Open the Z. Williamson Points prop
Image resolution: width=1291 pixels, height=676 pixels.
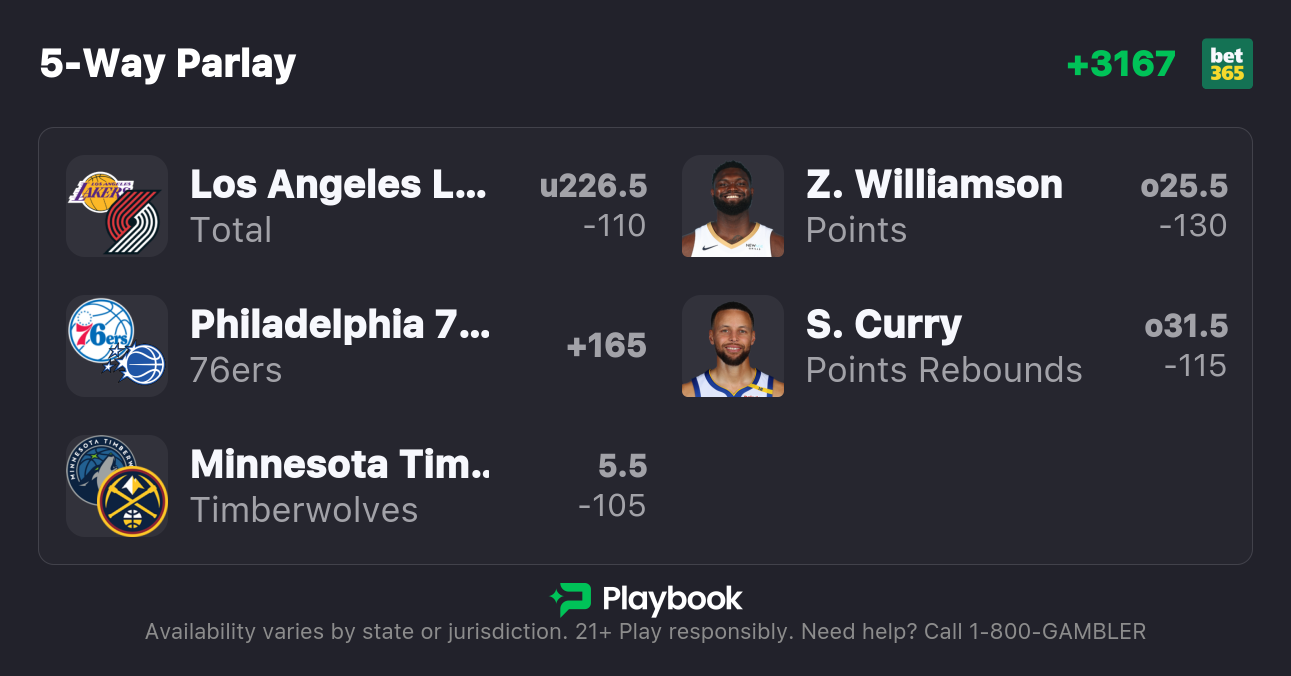[934, 206]
